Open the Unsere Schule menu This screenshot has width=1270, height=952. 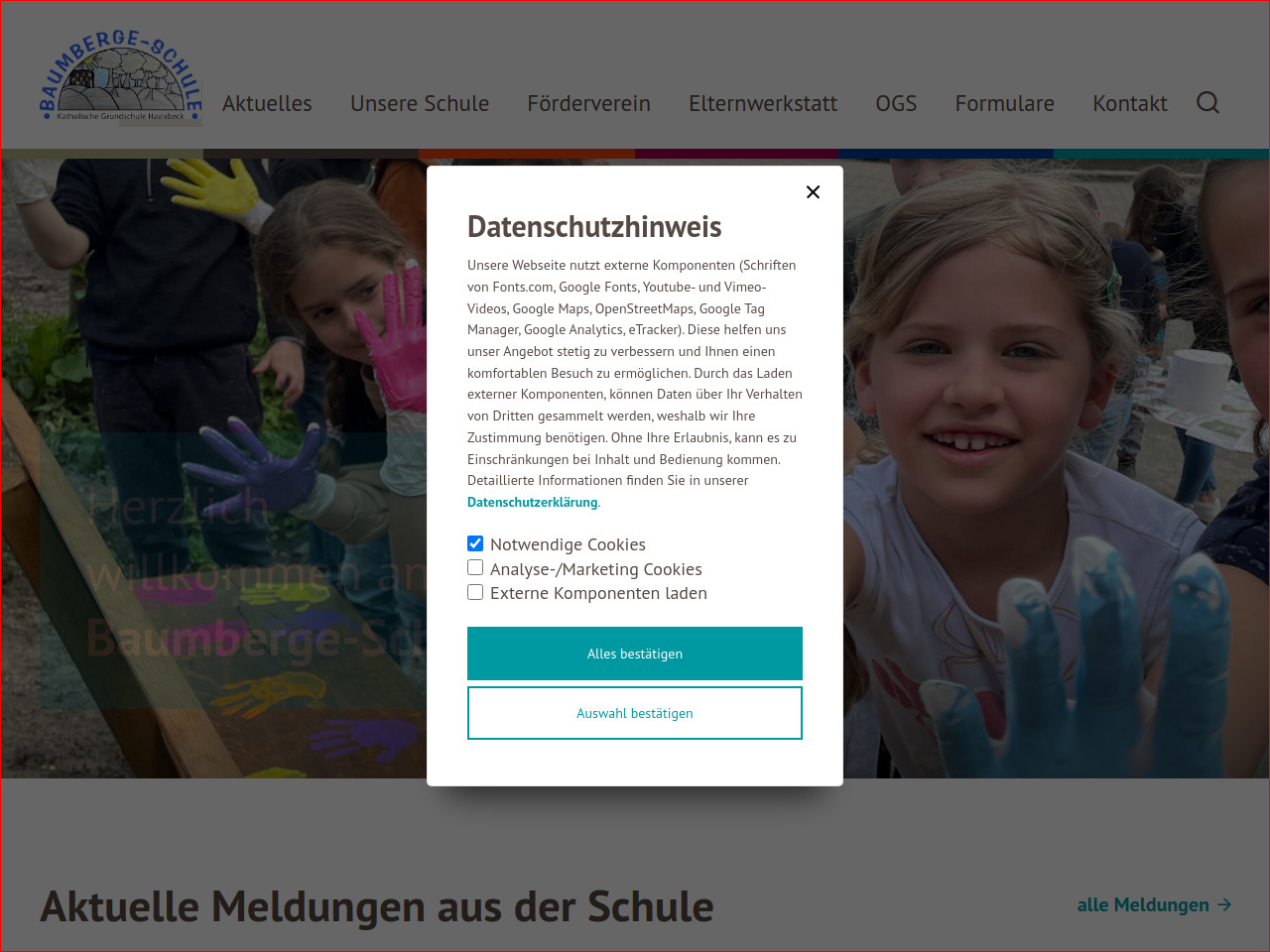click(420, 103)
